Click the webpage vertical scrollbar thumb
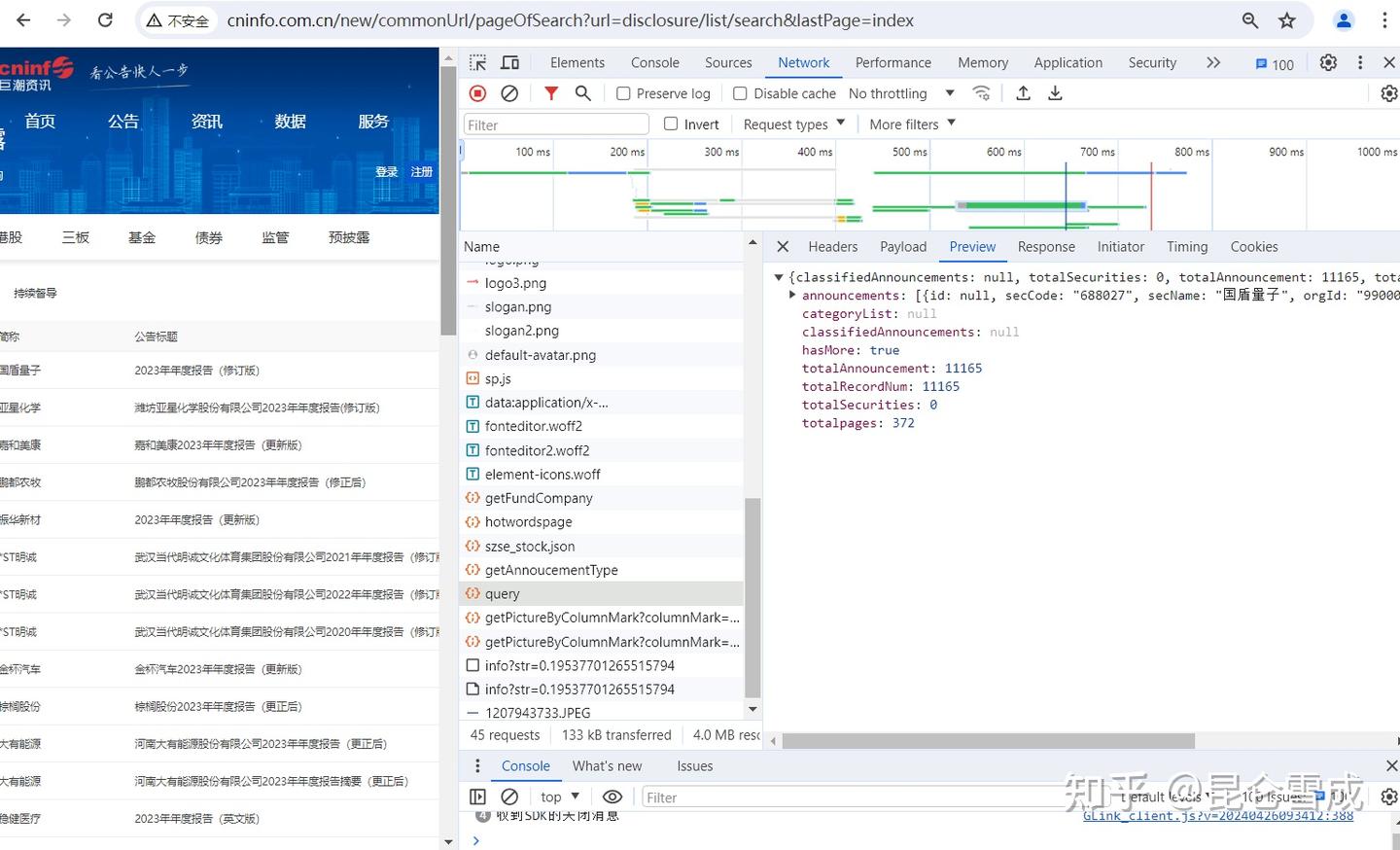 [x=448, y=200]
